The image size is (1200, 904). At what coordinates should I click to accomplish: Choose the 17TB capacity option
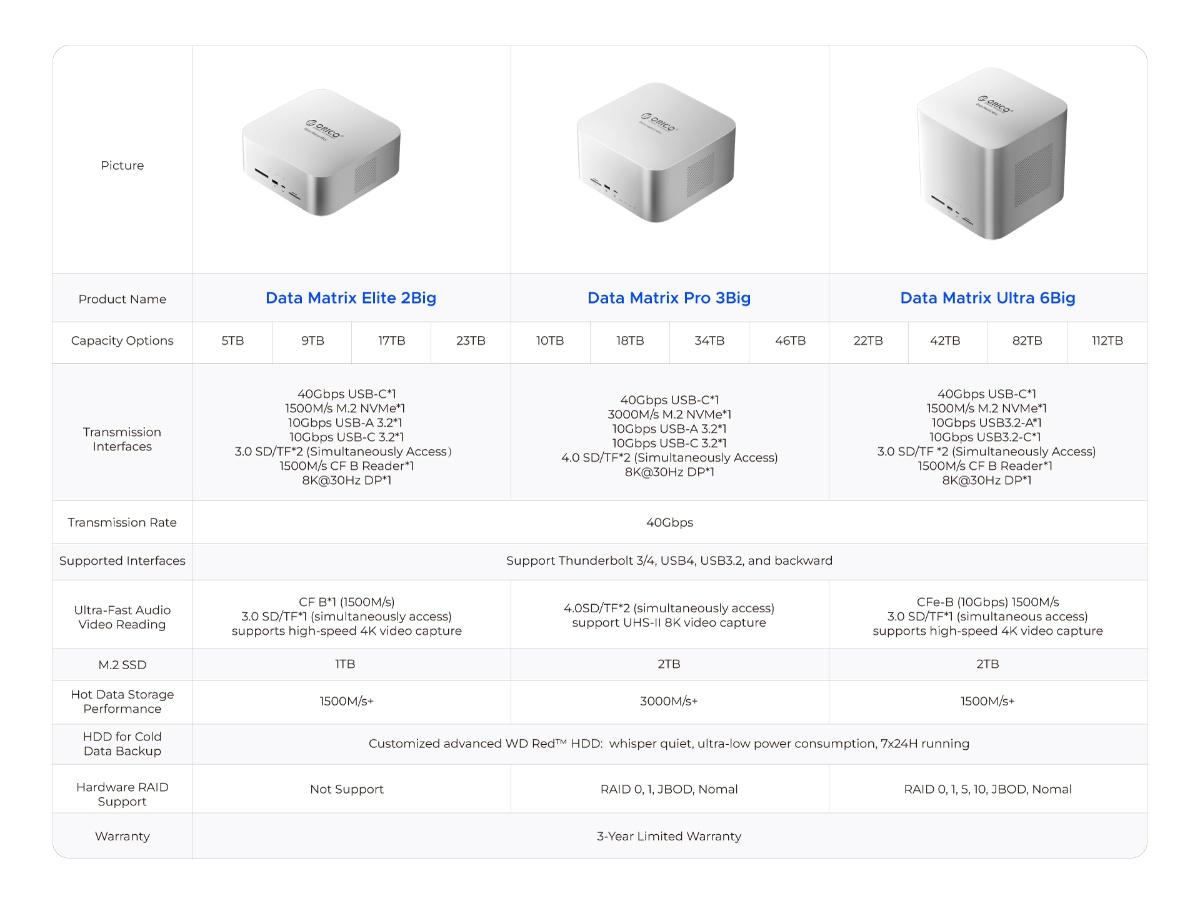pyautogui.click(x=391, y=341)
